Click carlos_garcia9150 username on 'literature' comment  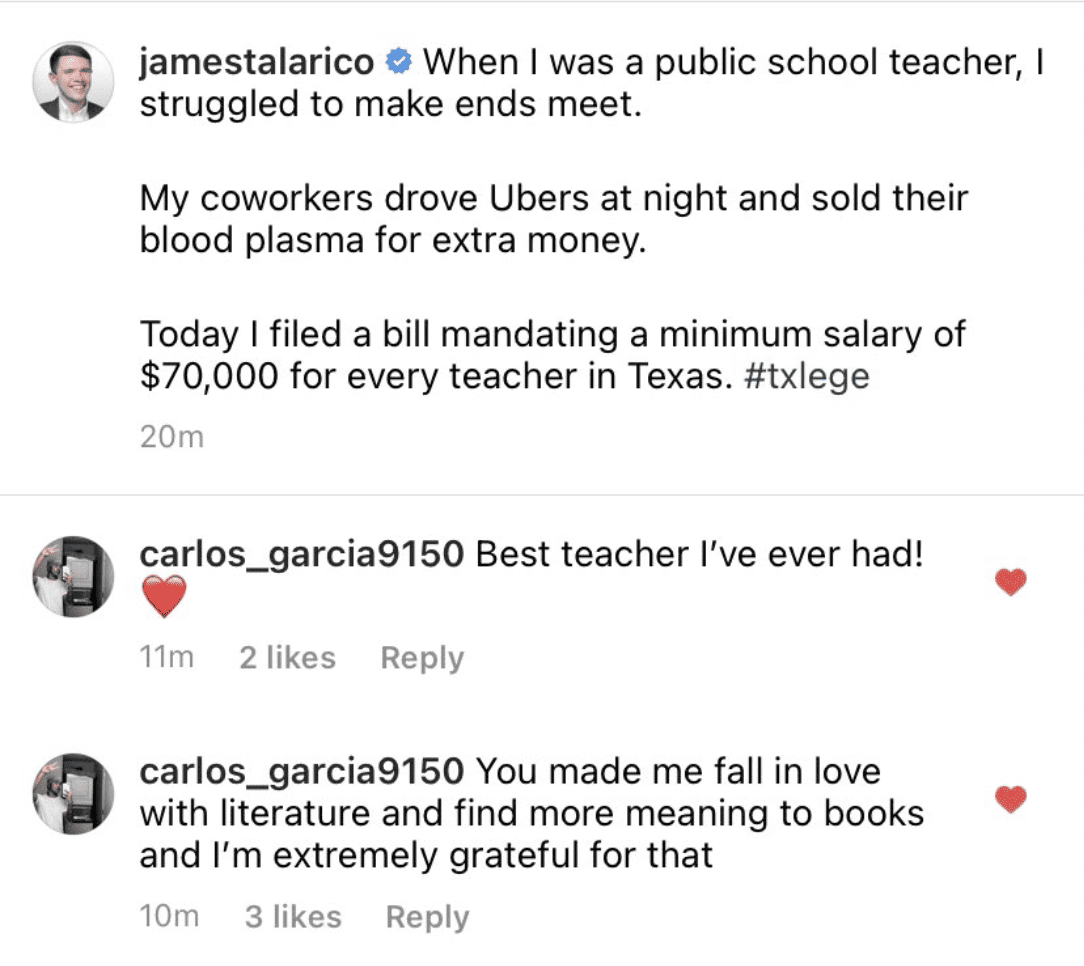point(300,771)
